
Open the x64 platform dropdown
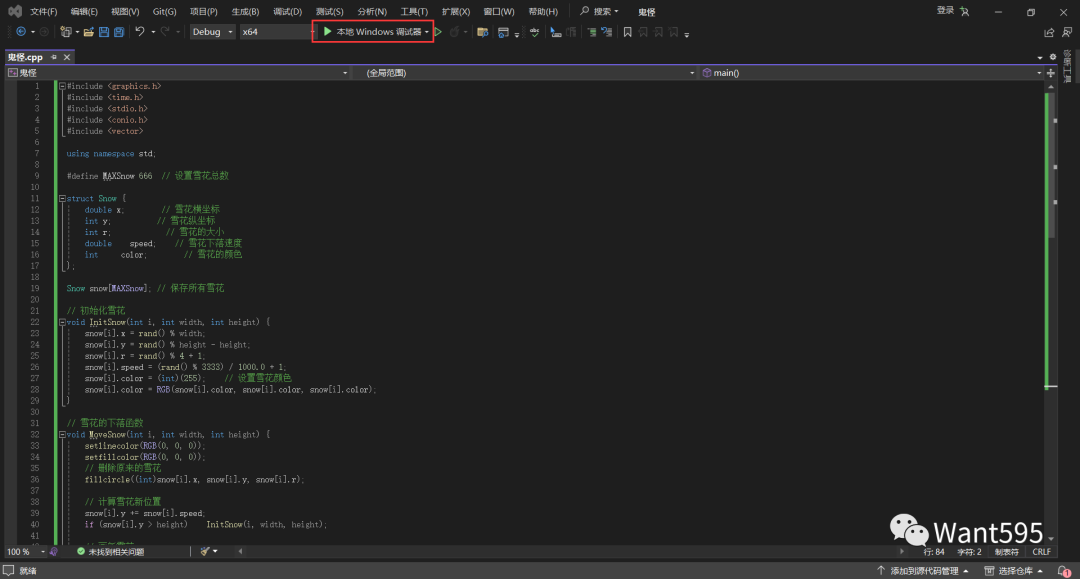[275, 32]
